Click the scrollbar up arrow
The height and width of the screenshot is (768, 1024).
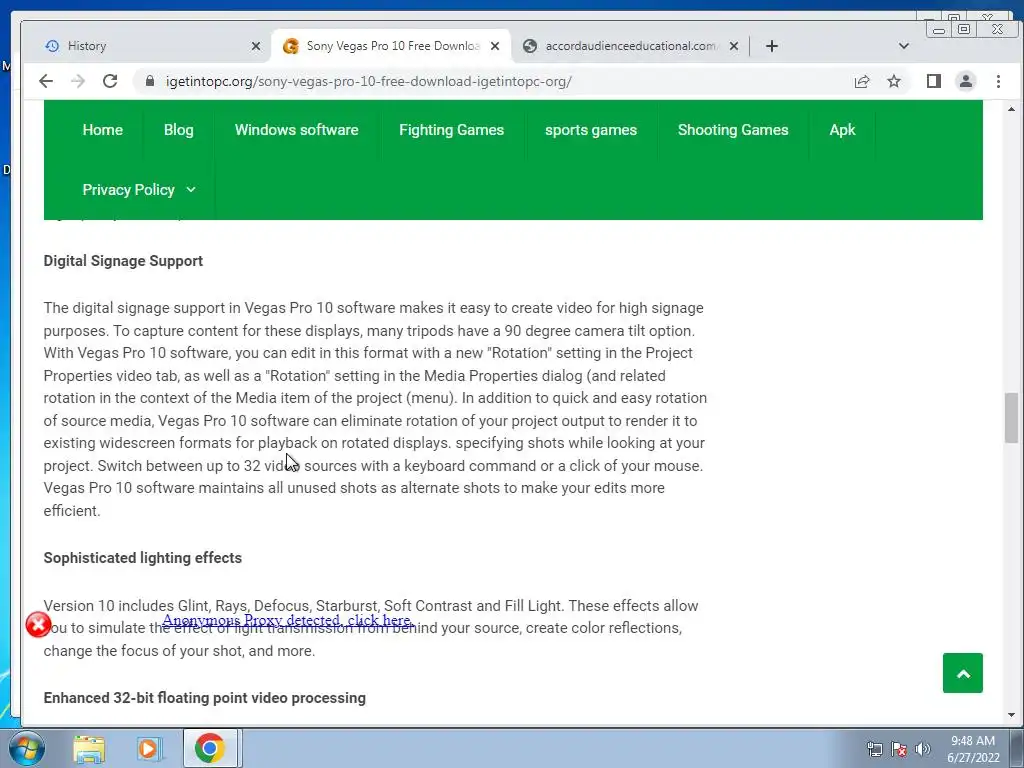pyautogui.click(x=1011, y=109)
